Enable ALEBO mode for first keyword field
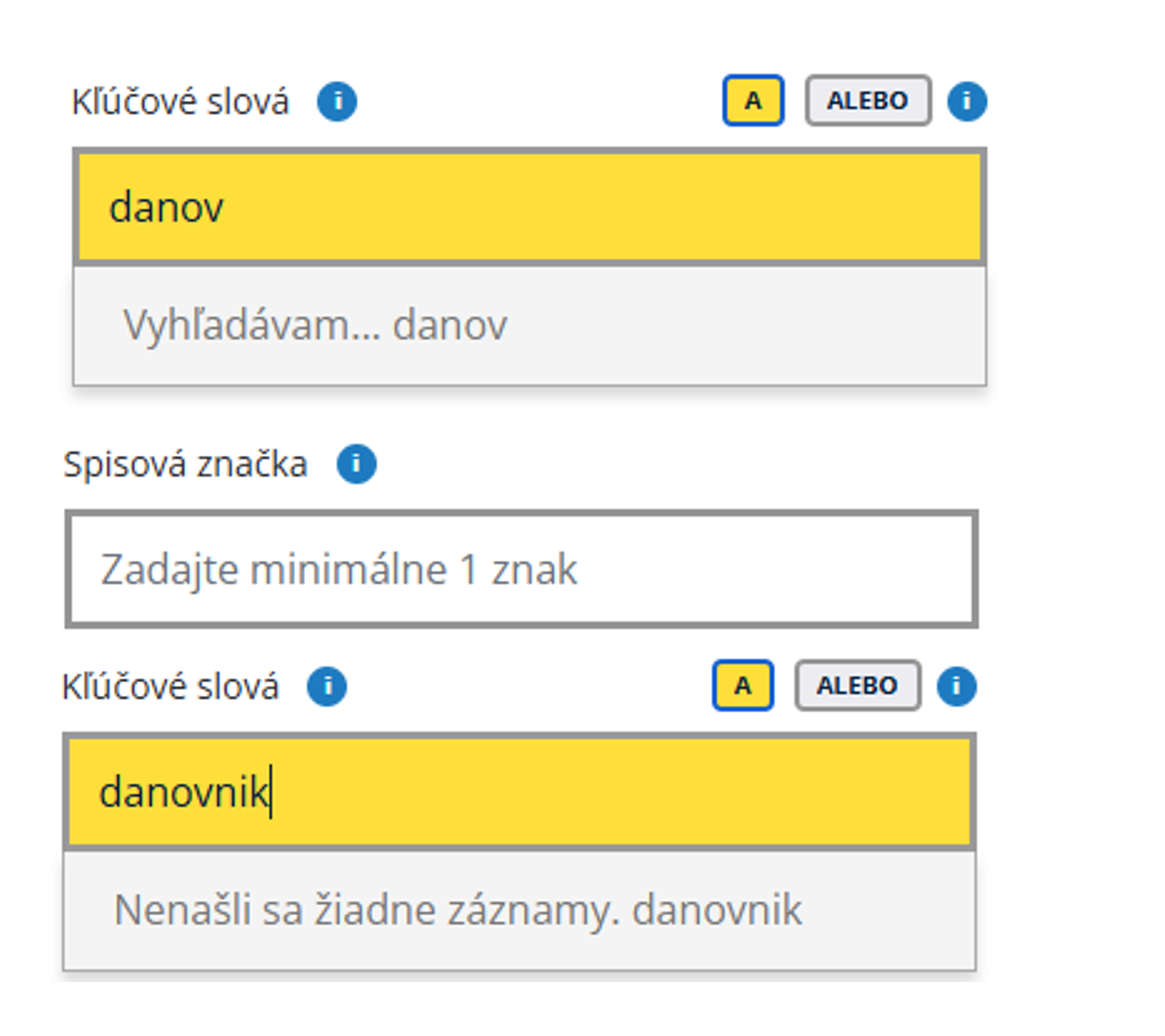Image resolution: width=1165 pixels, height=1036 pixels. 867,100
